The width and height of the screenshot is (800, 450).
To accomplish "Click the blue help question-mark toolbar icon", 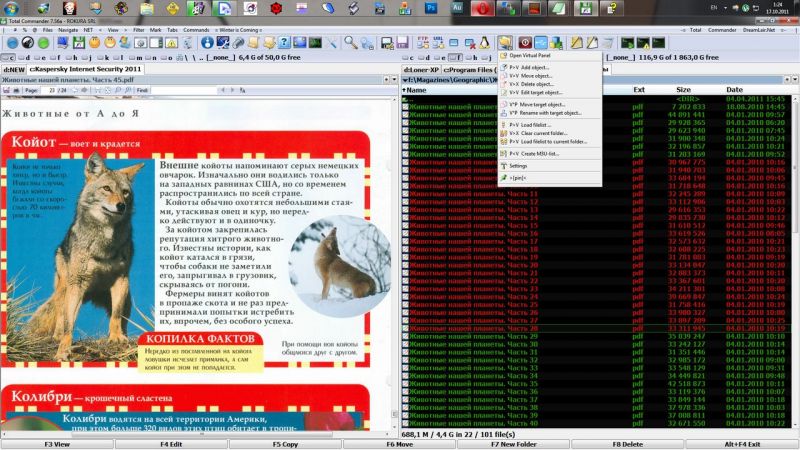I will click(284, 43).
